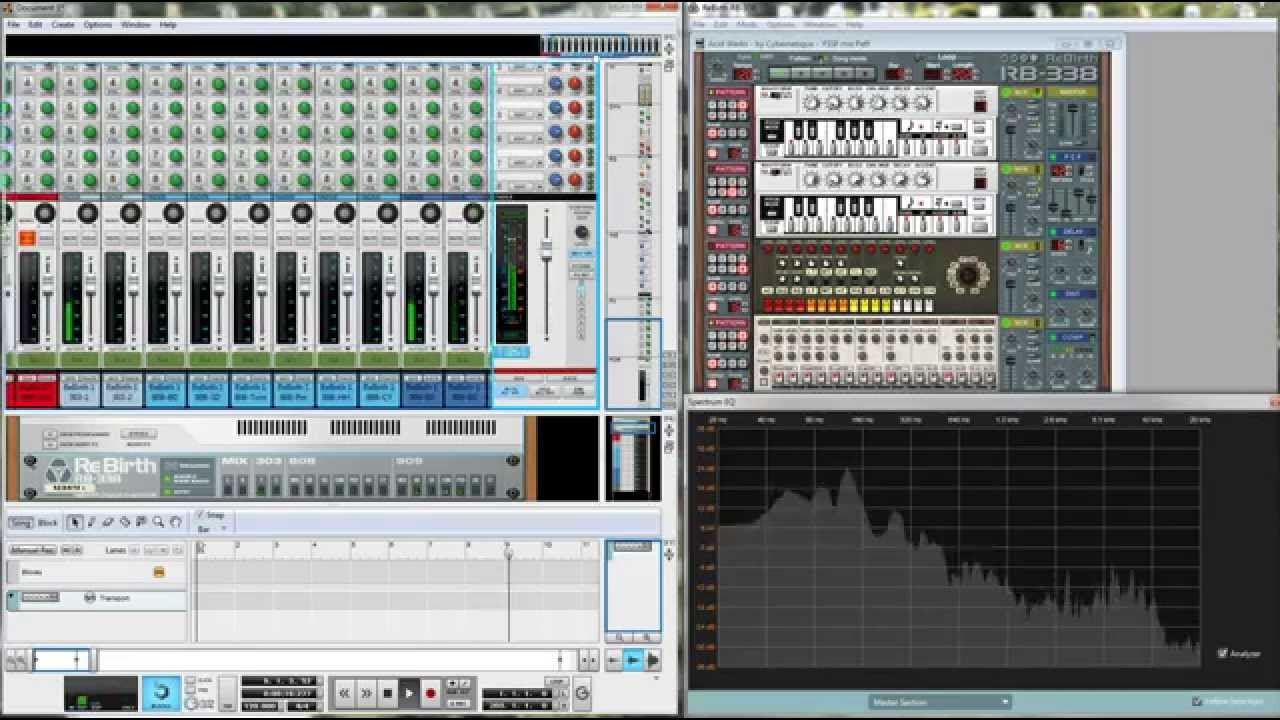Screen dimensions: 1280x720
Task: Click the top red return knob in master section
Action: [575, 84]
